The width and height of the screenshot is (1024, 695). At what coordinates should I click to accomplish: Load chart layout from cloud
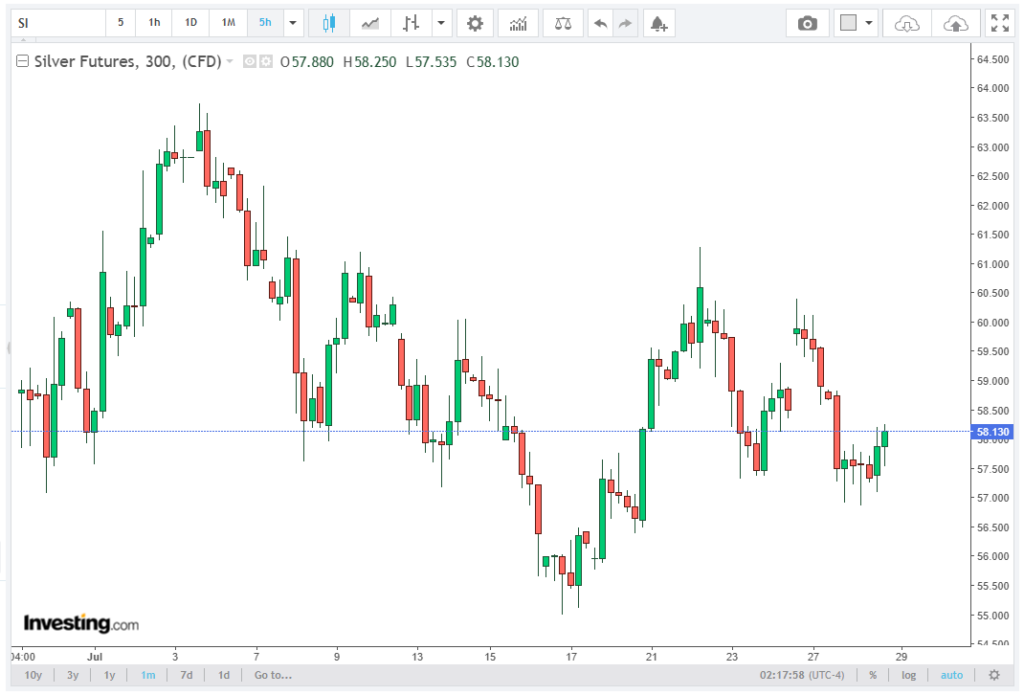[x=906, y=24]
